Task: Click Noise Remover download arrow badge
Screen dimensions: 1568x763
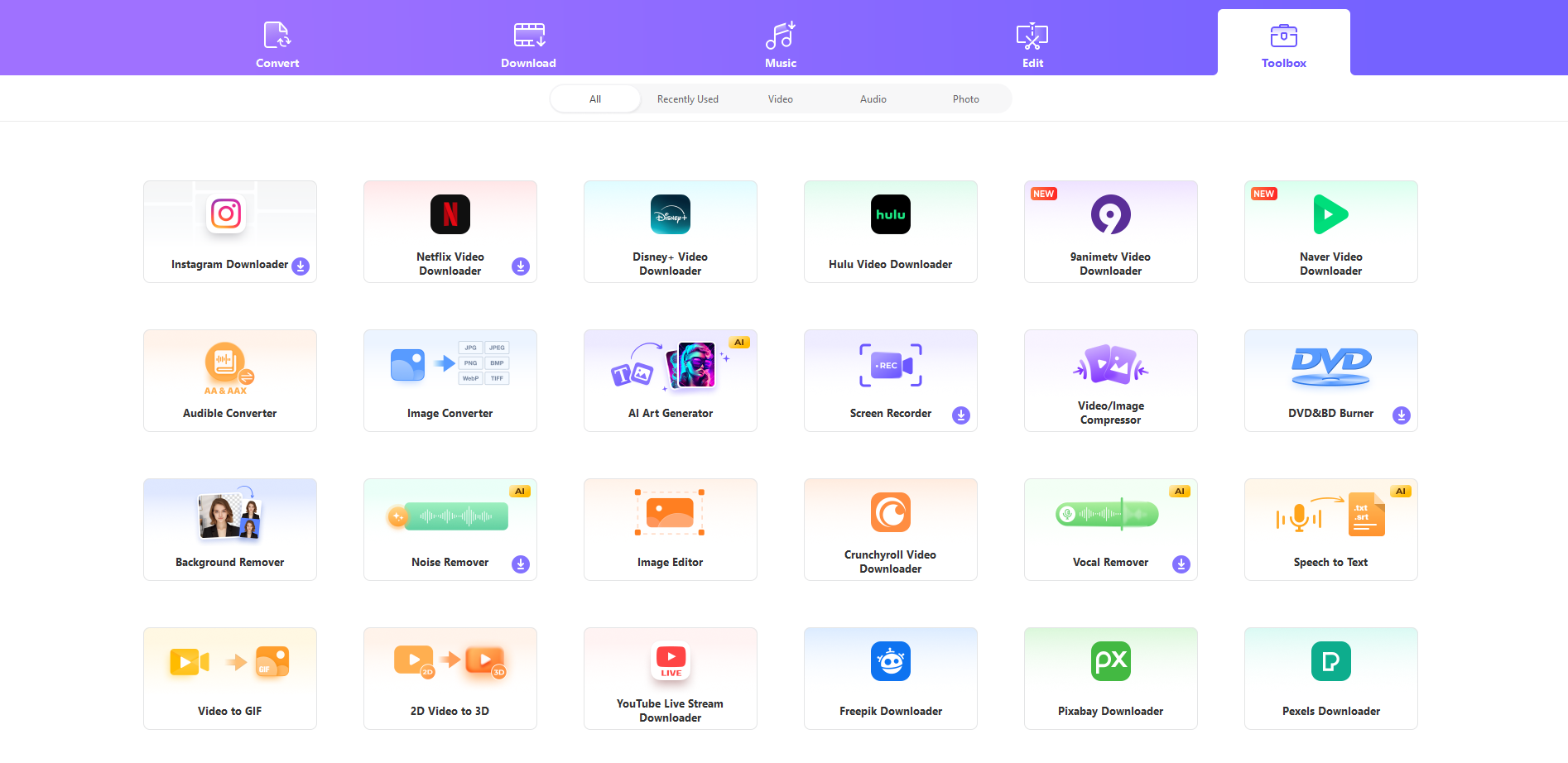Action: point(521,564)
